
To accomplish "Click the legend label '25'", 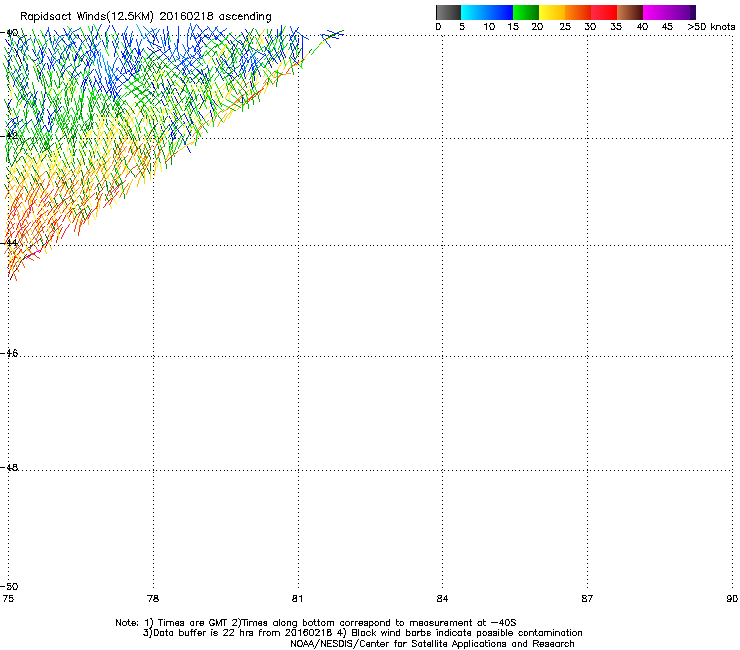I will [x=565, y=27].
